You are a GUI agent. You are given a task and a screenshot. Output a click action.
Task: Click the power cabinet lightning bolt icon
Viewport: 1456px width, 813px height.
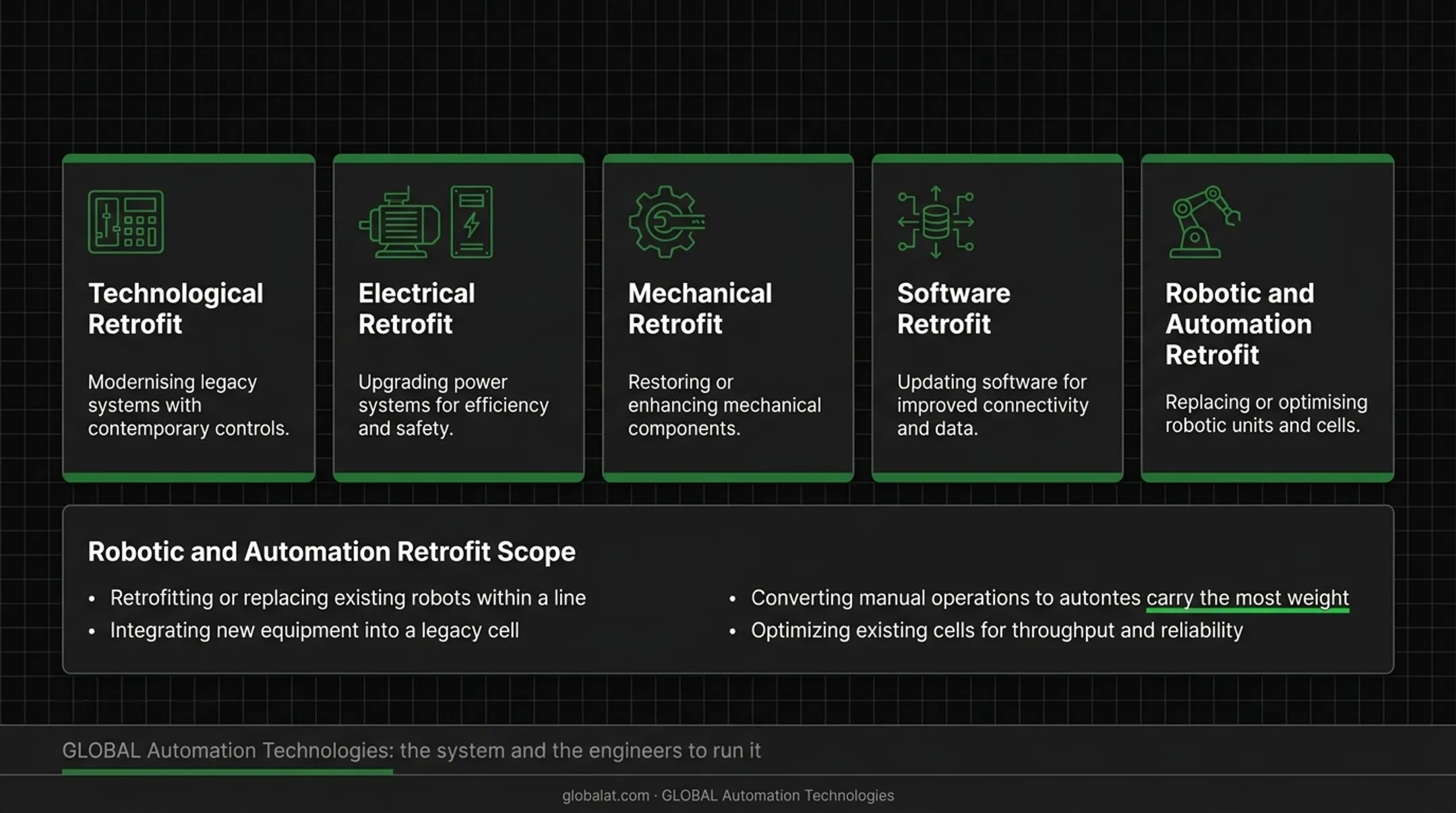(x=472, y=222)
